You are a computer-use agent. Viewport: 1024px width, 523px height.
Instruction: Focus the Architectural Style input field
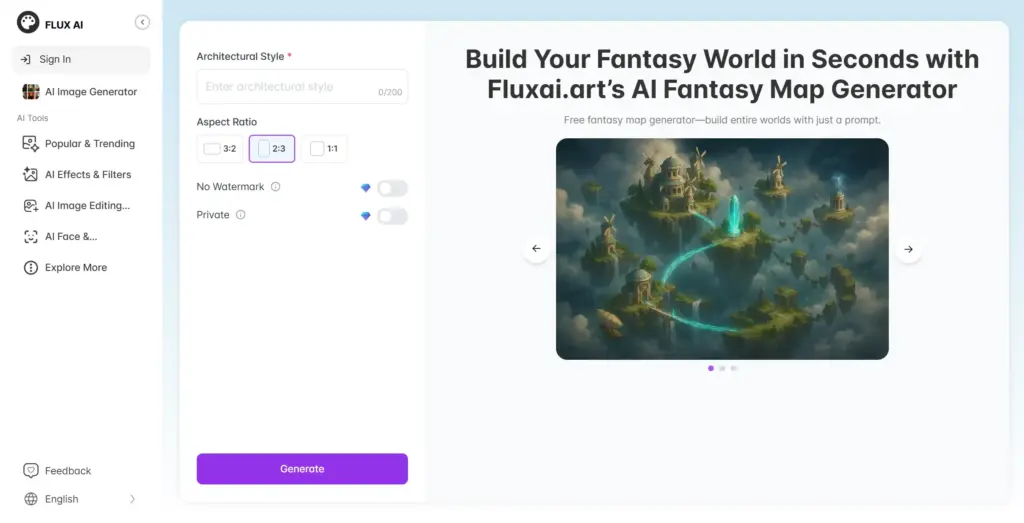[302, 87]
